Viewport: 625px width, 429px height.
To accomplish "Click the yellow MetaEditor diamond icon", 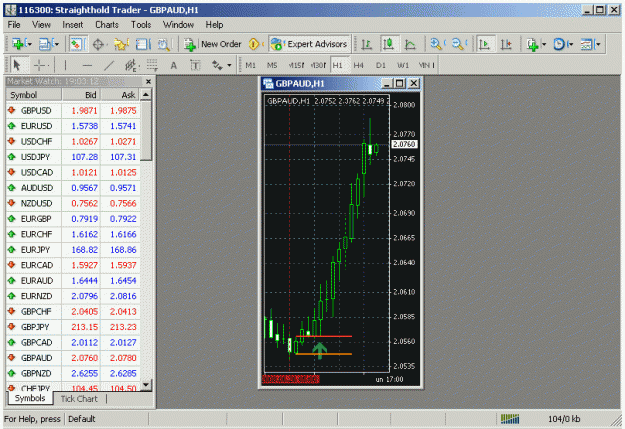I will [x=254, y=44].
